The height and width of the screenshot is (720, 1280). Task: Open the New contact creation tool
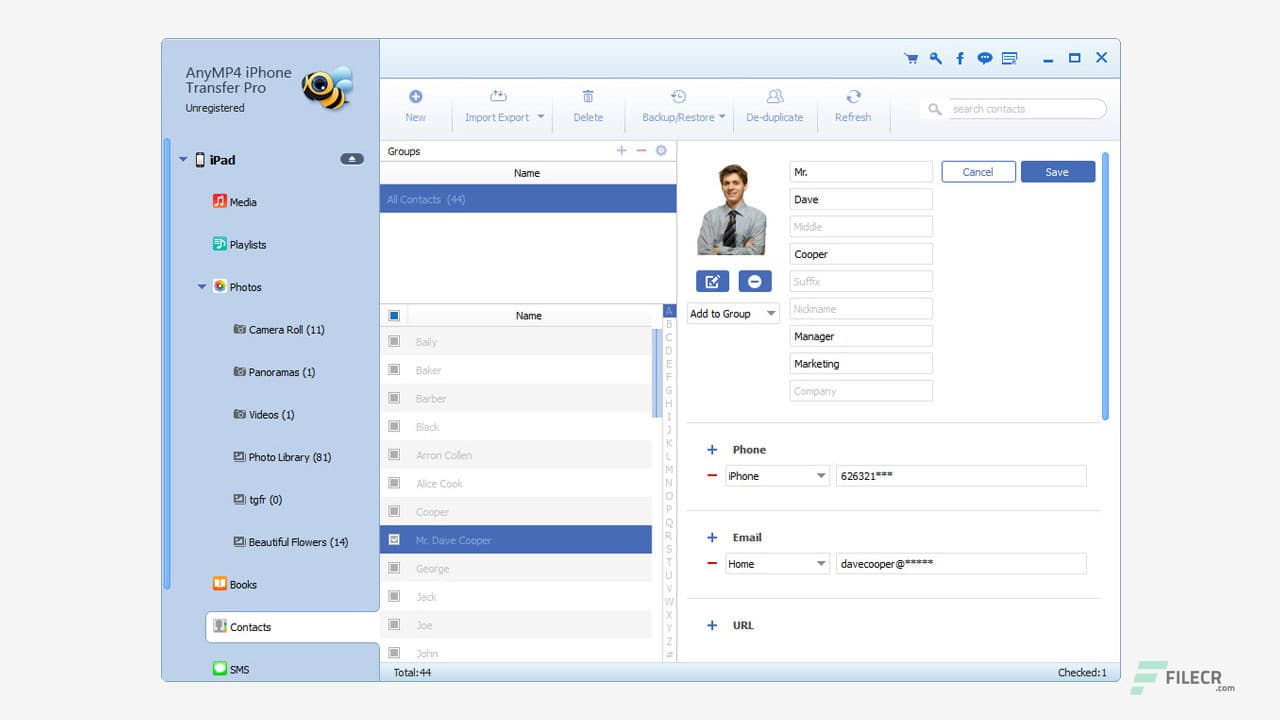coord(415,104)
